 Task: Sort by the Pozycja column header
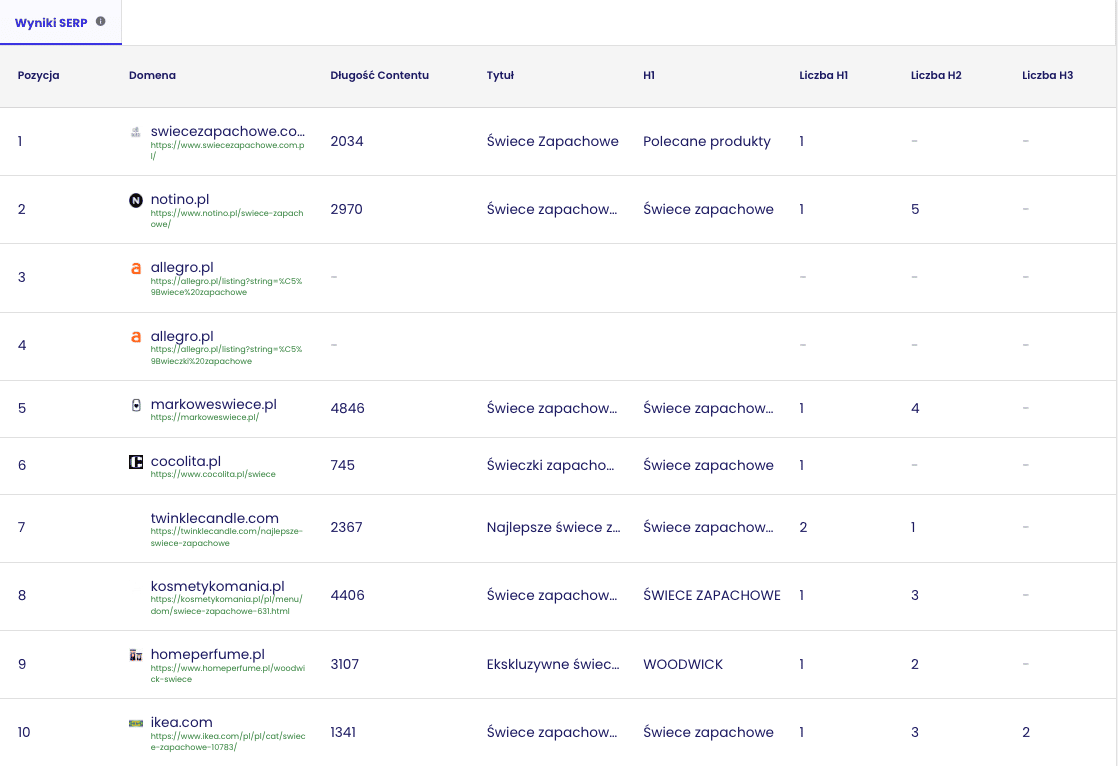[x=39, y=76]
